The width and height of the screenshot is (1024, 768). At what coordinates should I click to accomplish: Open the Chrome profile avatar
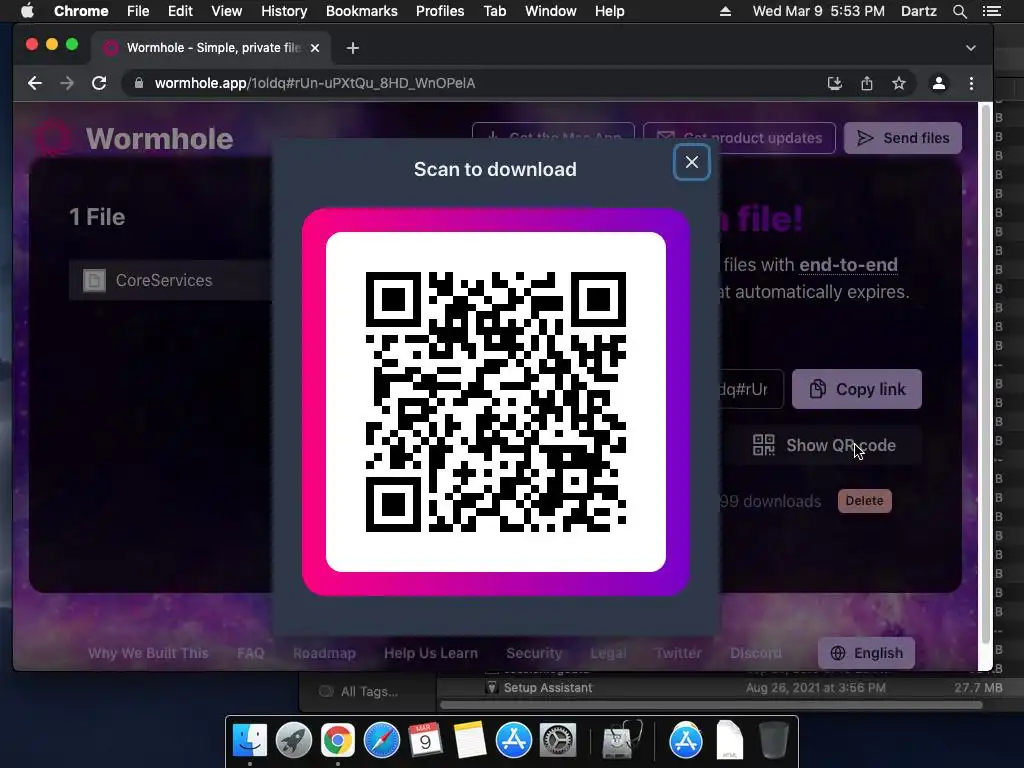[938, 83]
